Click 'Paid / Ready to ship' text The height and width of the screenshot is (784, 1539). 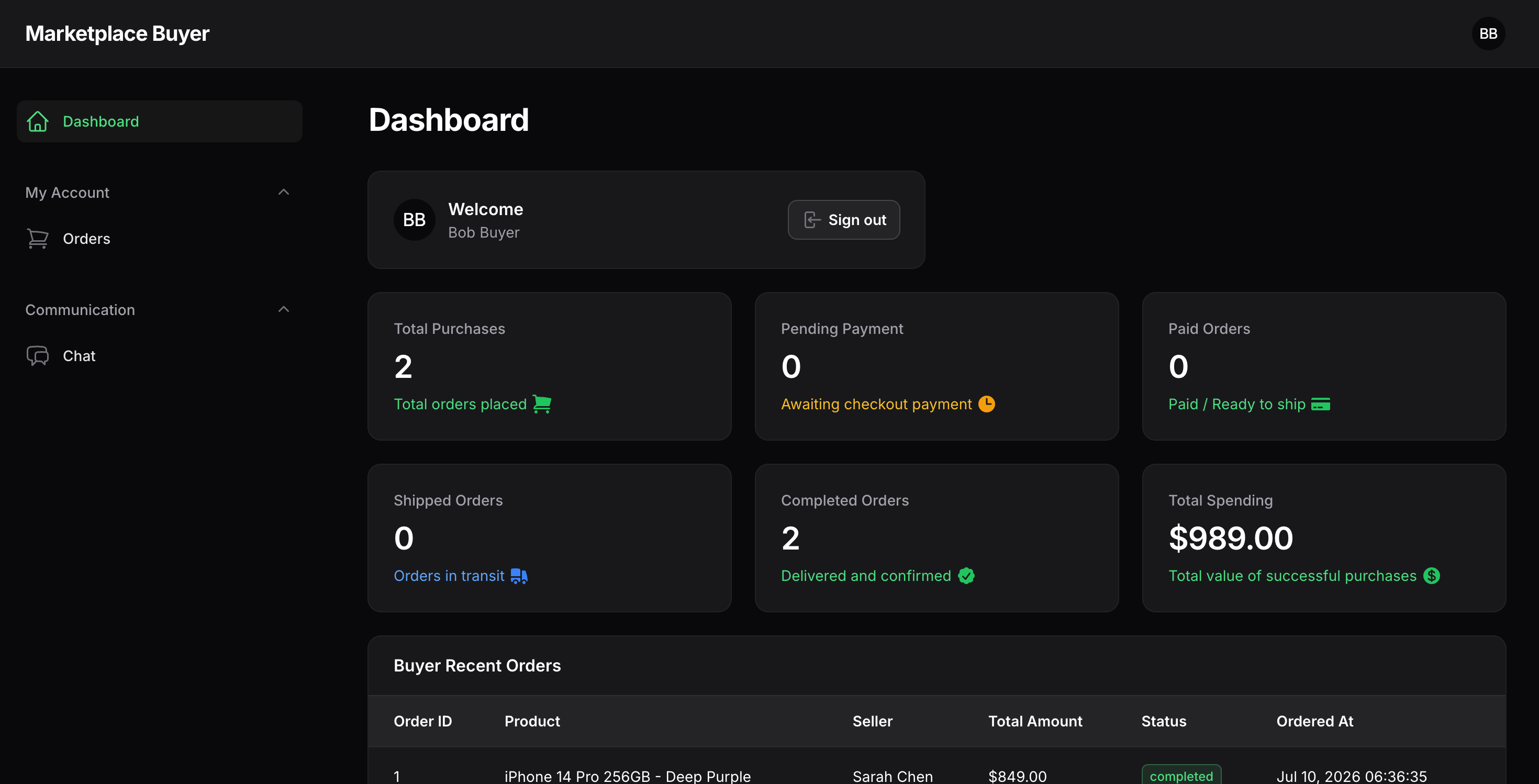coord(1236,404)
